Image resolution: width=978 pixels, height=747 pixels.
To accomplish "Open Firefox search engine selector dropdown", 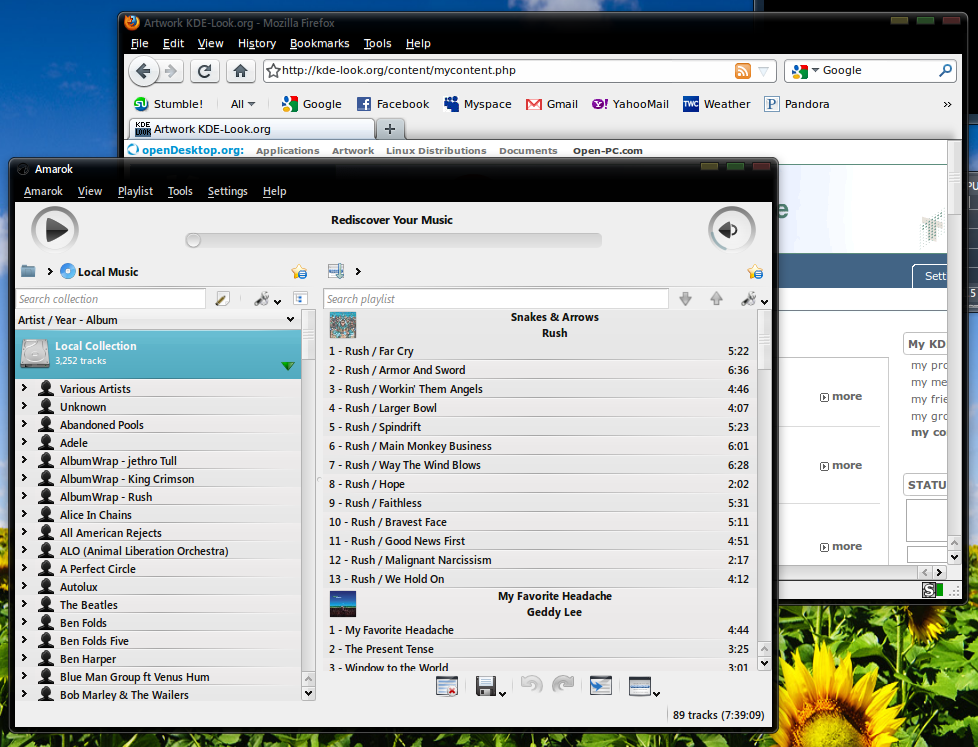I will pyautogui.click(x=805, y=70).
